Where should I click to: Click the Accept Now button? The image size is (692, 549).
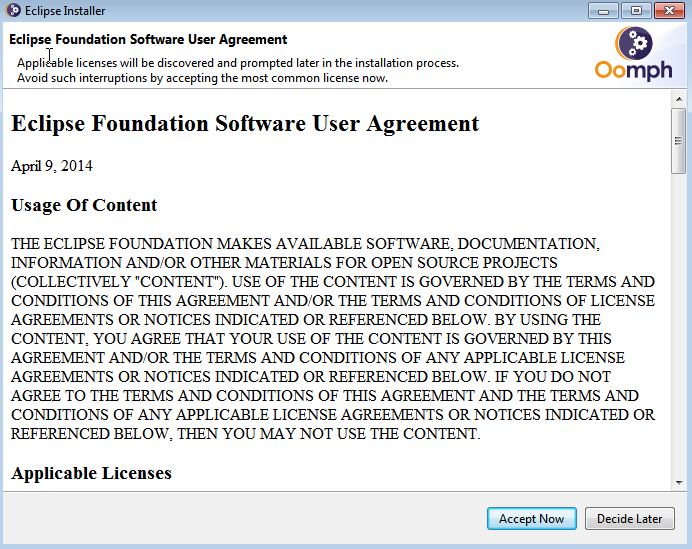click(531, 518)
